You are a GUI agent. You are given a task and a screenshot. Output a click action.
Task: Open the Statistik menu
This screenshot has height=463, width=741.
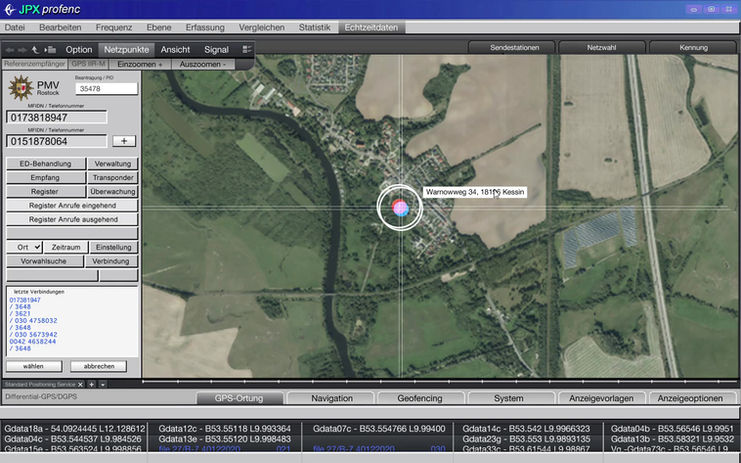tap(315, 27)
